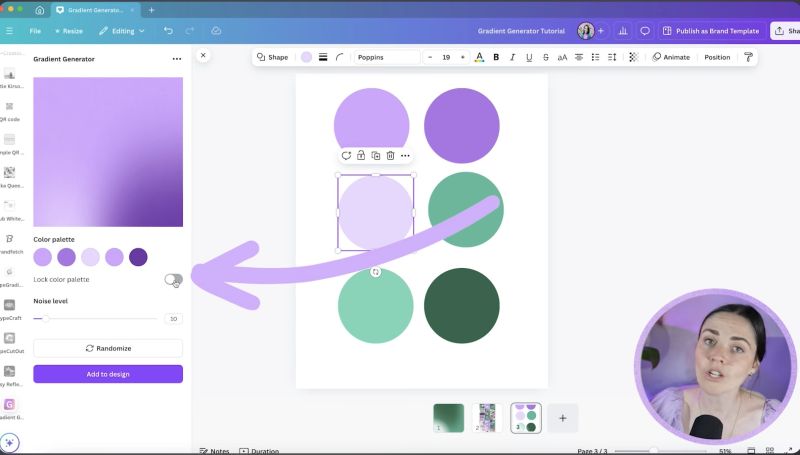
Task: Open the Position panel
Action: click(x=717, y=57)
